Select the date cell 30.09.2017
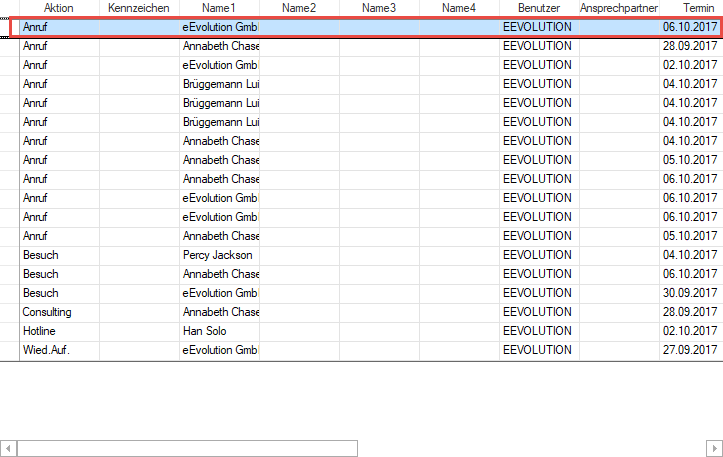The height and width of the screenshot is (457, 723). 690,293
